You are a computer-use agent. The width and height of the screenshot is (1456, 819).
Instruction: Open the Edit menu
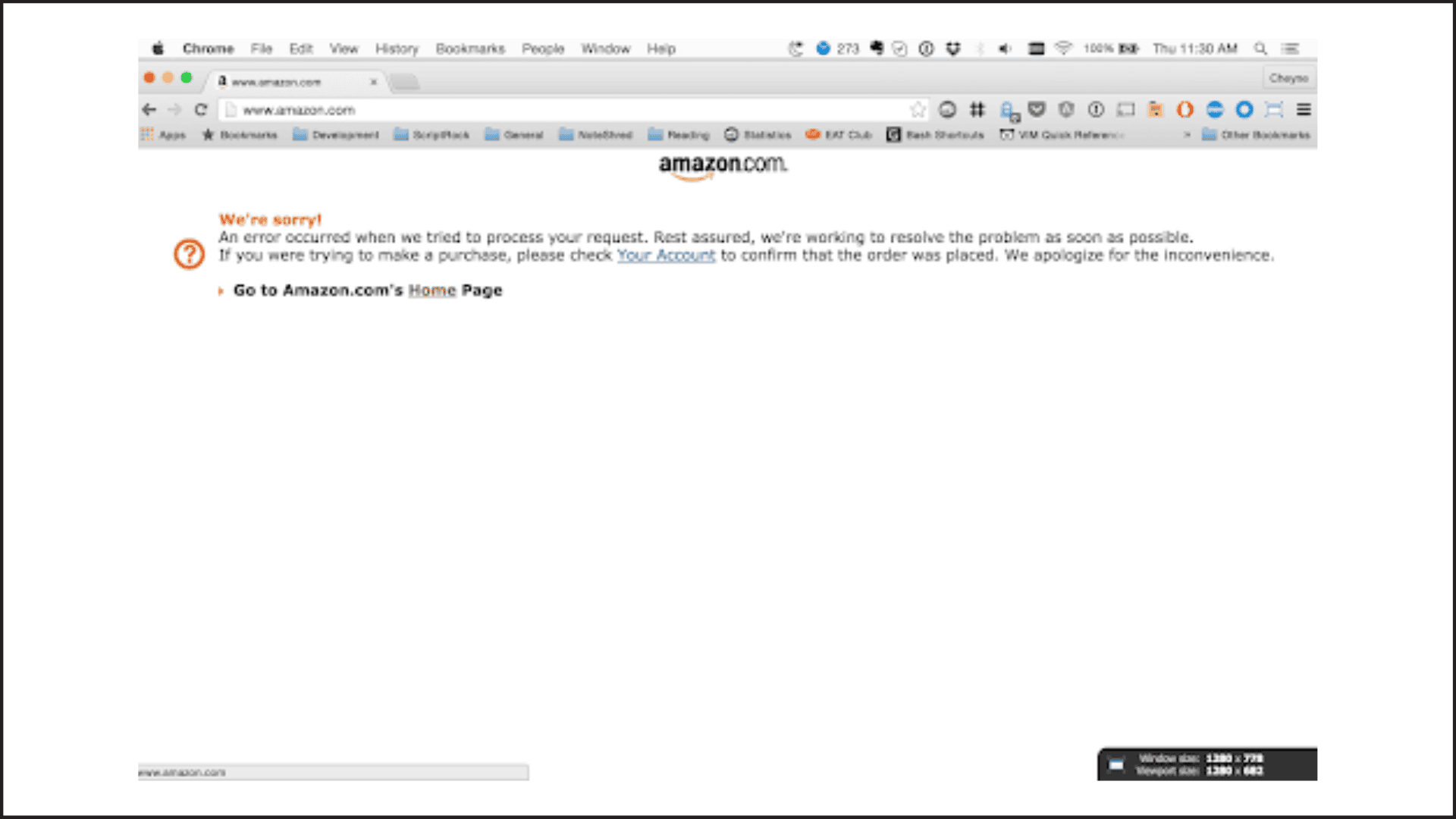[x=301, y=49]
